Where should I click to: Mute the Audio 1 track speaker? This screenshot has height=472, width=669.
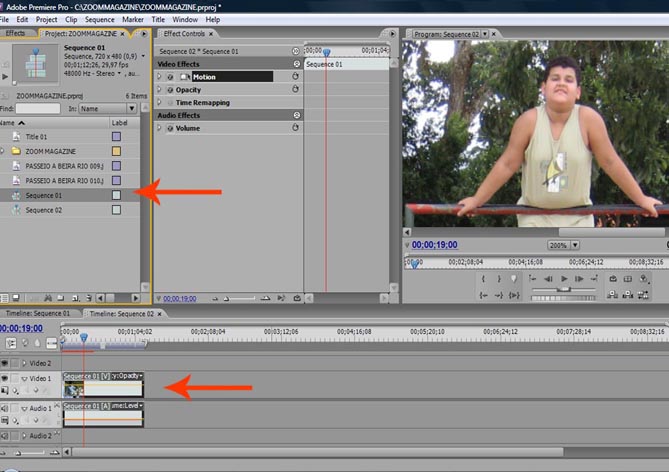click(x=6, y=408)
